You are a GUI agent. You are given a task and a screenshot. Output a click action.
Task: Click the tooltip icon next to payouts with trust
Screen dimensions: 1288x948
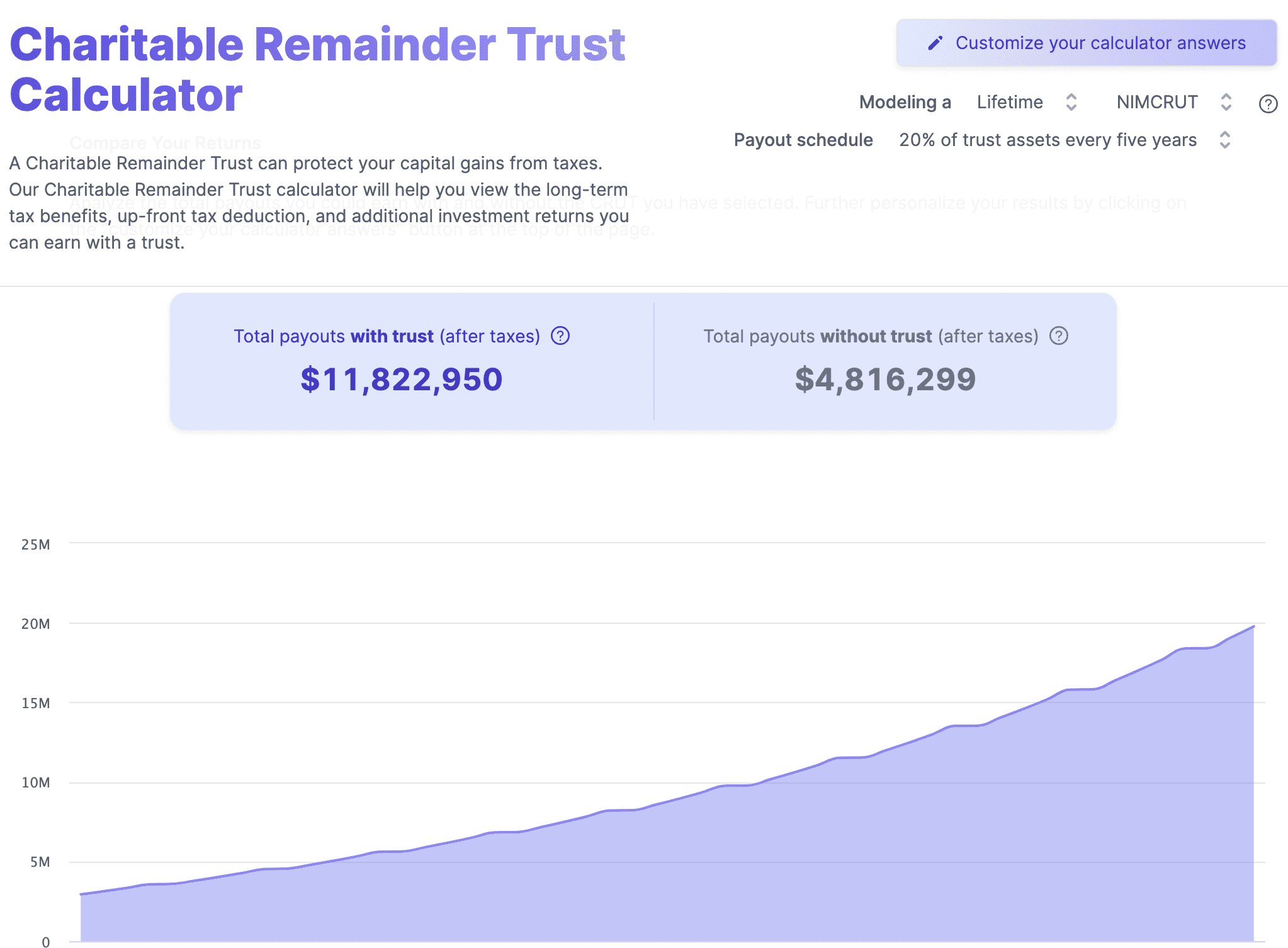(x=559, y=336)
